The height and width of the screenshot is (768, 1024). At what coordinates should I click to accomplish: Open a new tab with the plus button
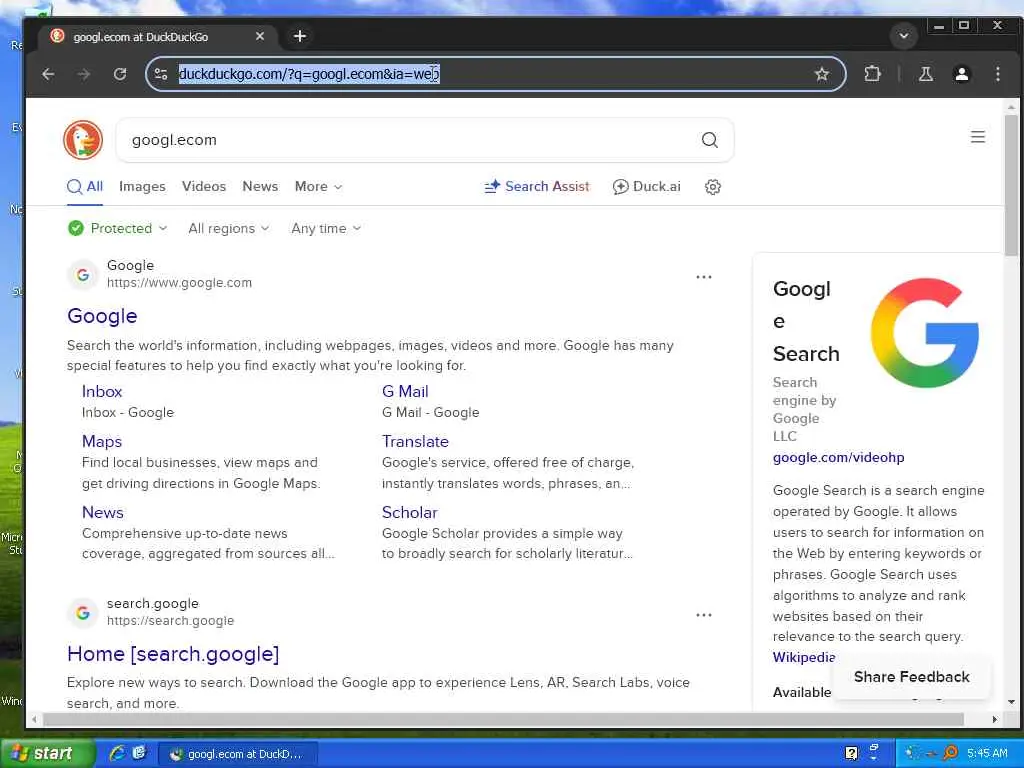click(x=300, y=36)
